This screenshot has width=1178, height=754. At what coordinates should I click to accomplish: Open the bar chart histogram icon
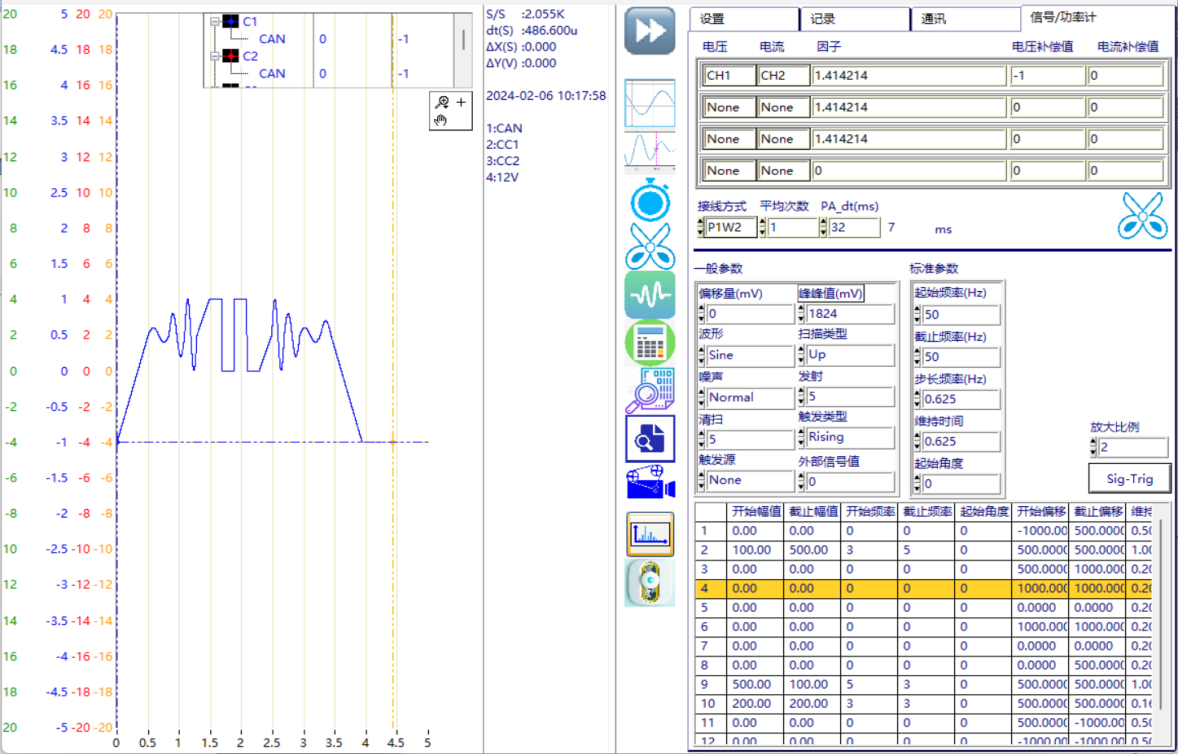pos(650,534)
